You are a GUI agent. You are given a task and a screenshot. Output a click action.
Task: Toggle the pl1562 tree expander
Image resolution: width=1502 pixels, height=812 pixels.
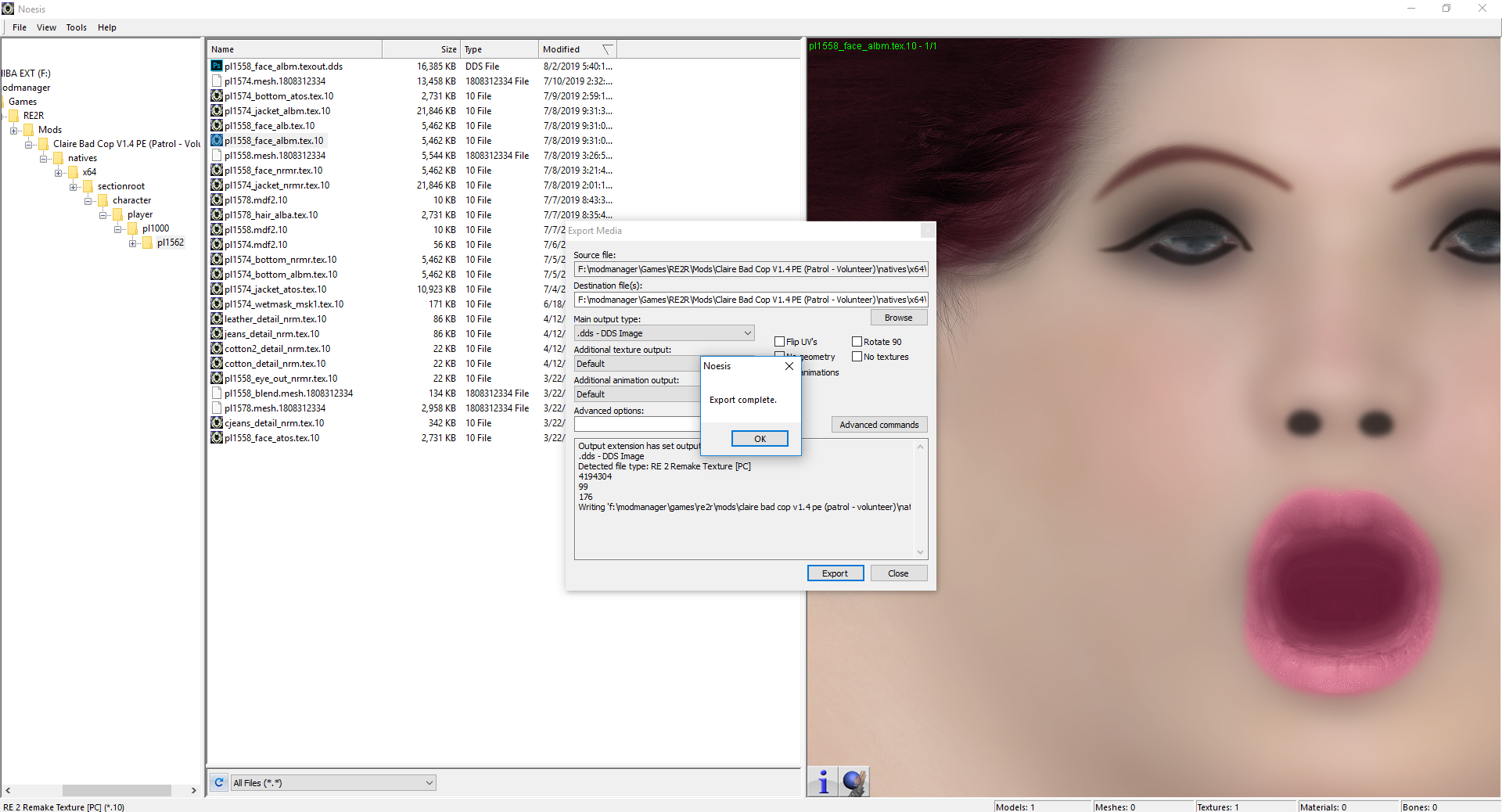tap(133, 243)
